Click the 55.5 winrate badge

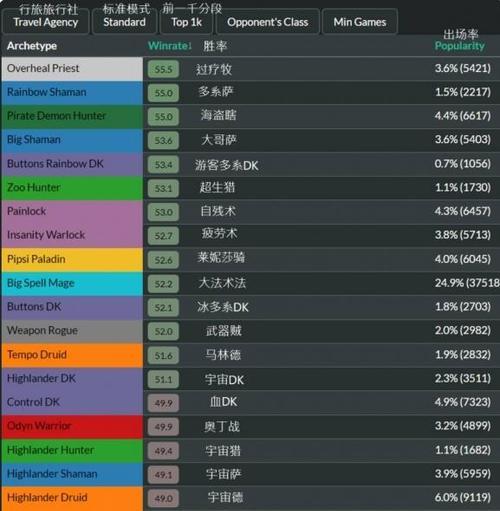[x=163, y=69]
